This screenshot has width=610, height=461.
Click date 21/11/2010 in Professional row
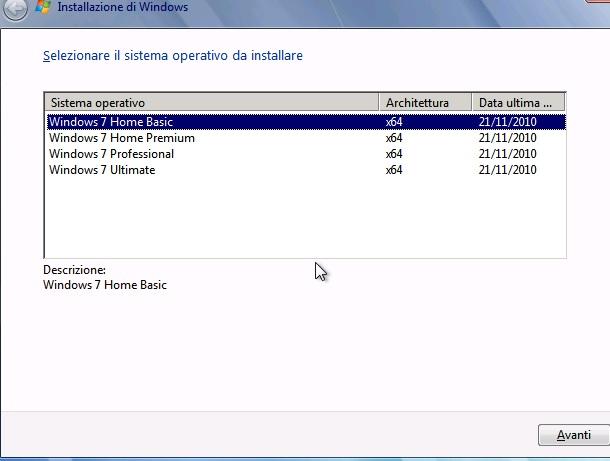click(x=508, y=154)
